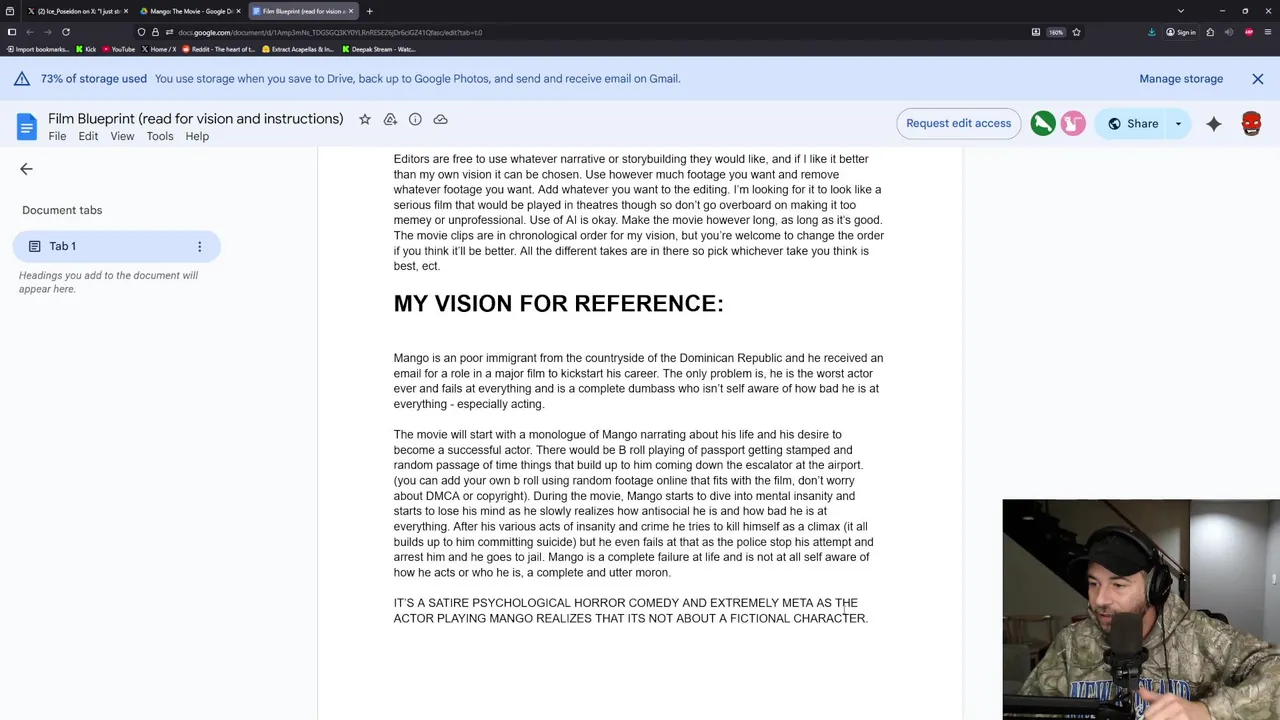Click the move-to-folder icon beside the title

pos(390,119)
